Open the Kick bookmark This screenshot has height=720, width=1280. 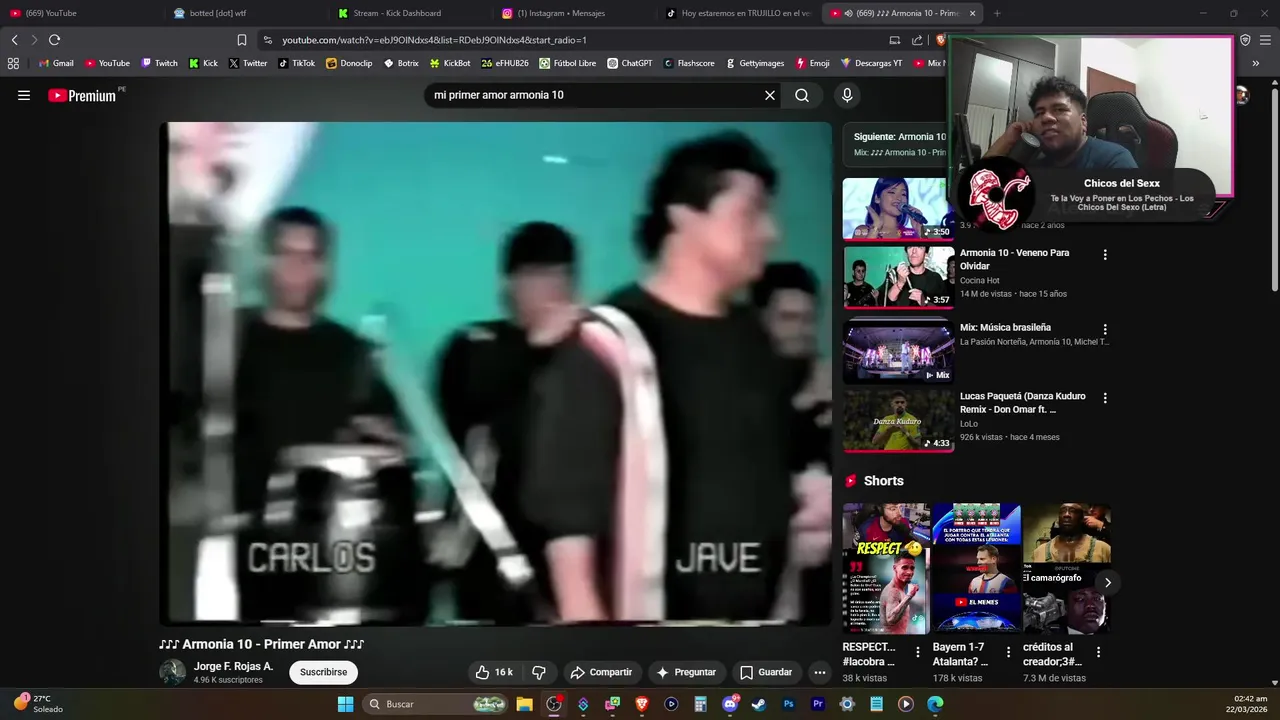203,63
